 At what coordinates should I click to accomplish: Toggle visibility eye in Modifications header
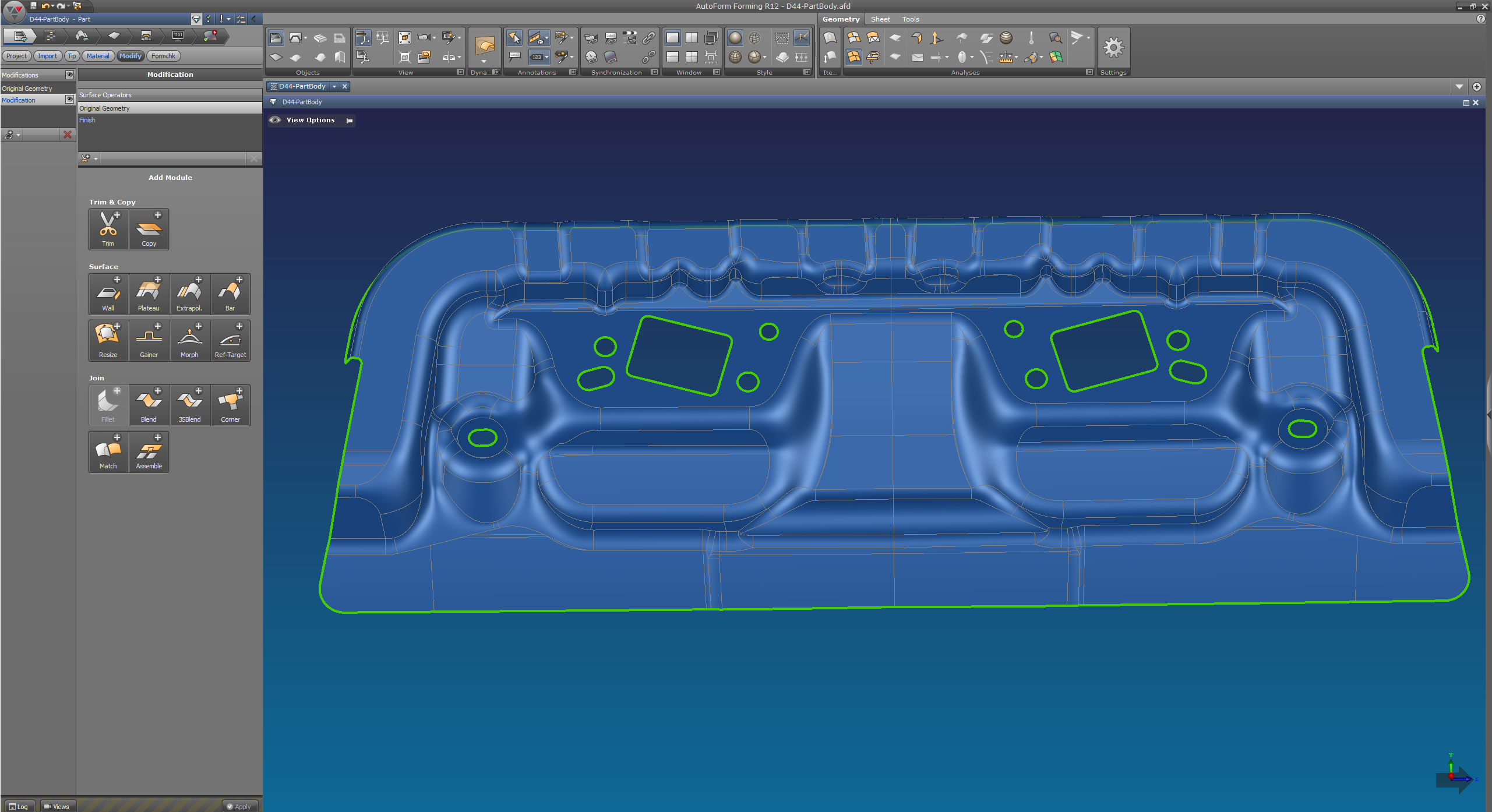click(x=69, y=75)
